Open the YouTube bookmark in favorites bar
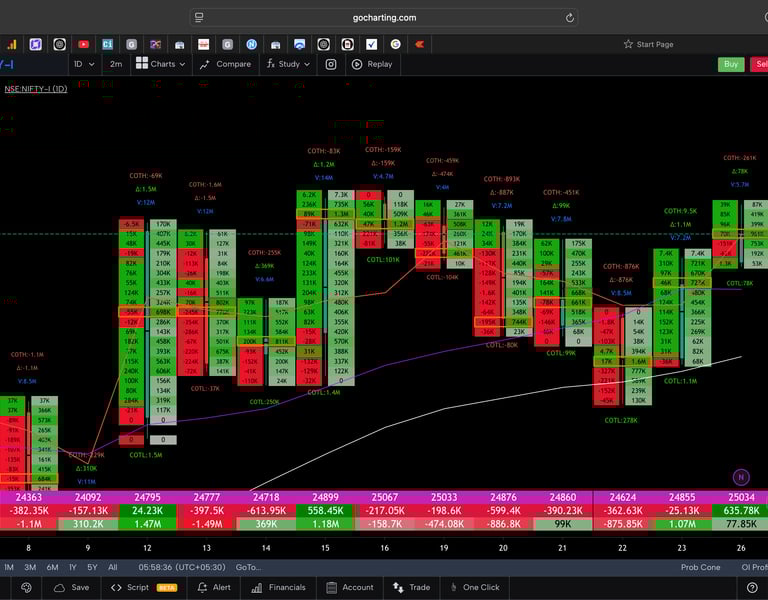This screenshot has width=768, height=600. (x=84, y=45)
